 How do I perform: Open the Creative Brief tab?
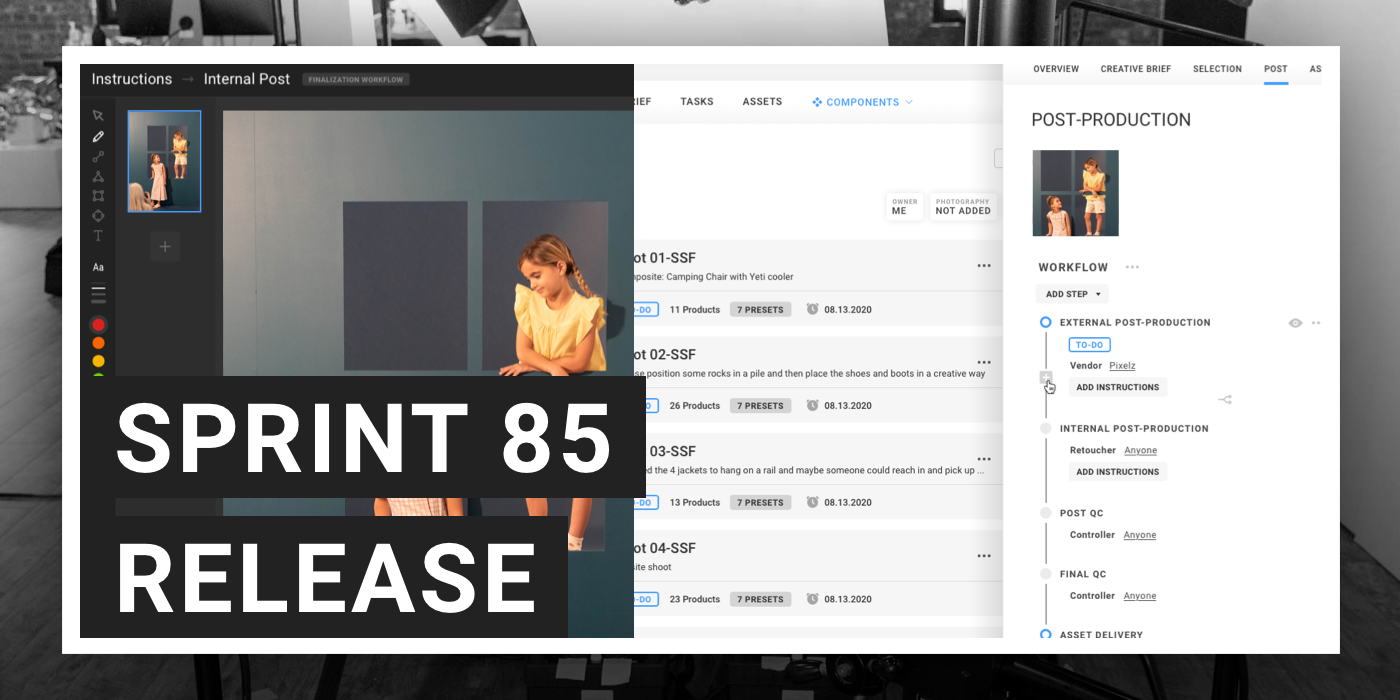coord(1136,69)
